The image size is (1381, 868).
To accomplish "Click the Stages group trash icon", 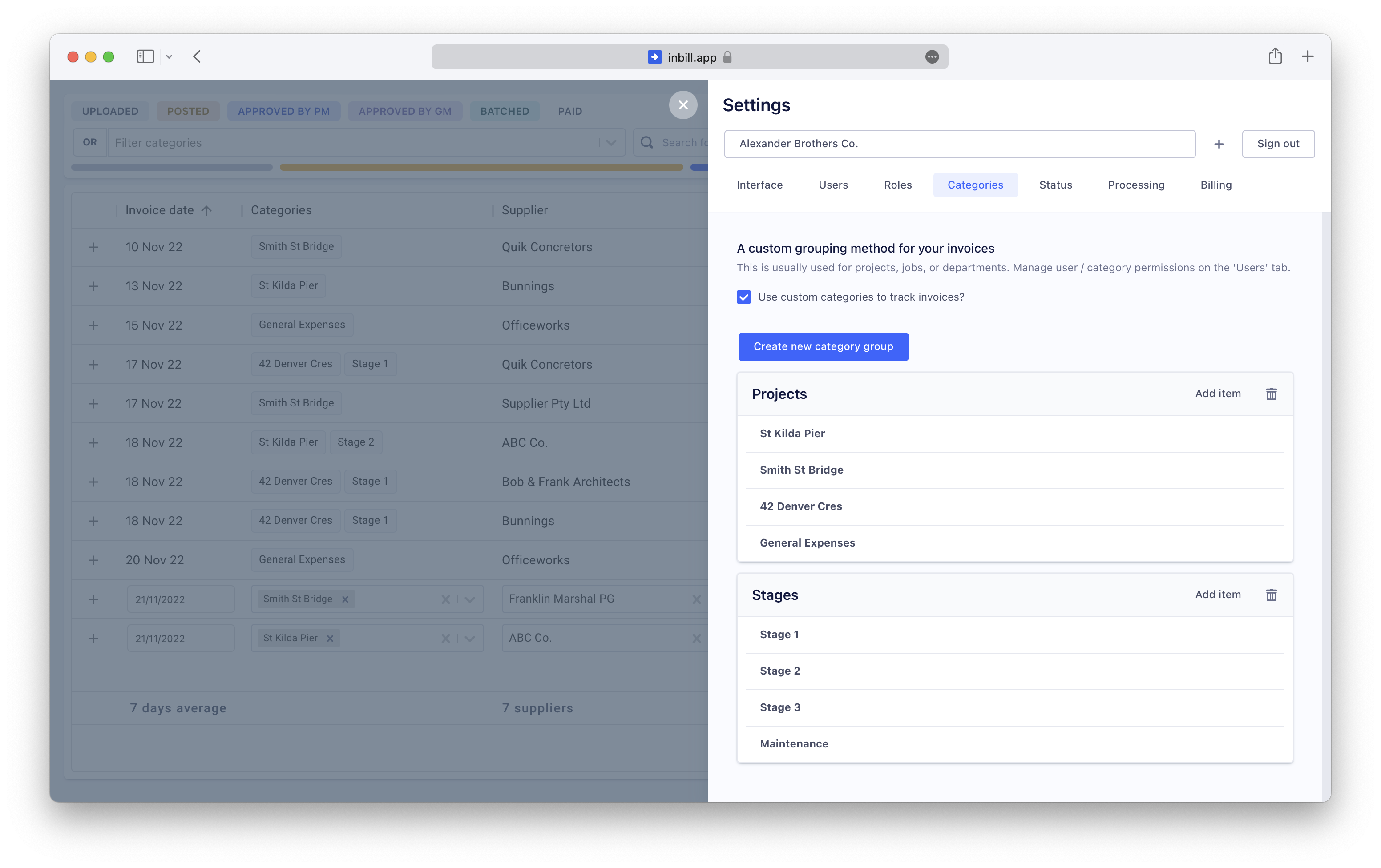I will click(x=1271, y=595).
